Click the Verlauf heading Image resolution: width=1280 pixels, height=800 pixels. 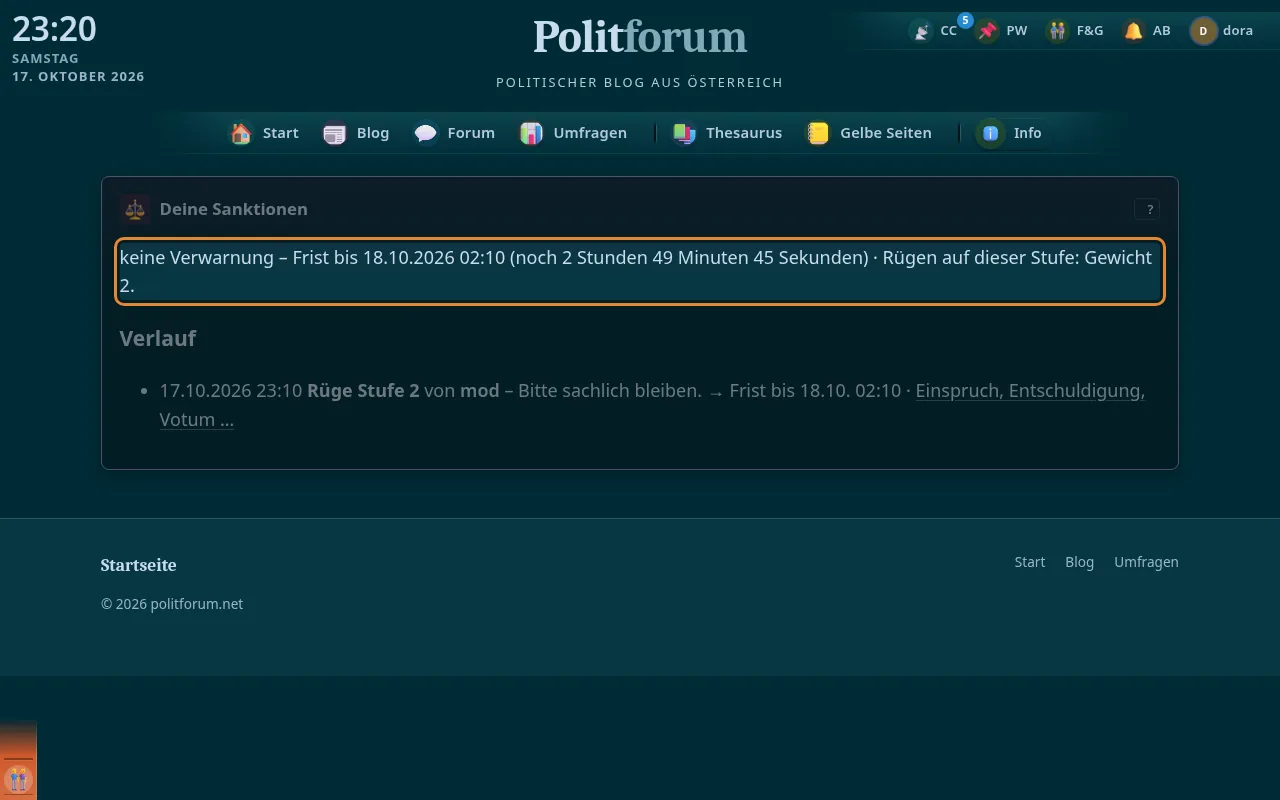pyautogui.click(x=158, y=338)
